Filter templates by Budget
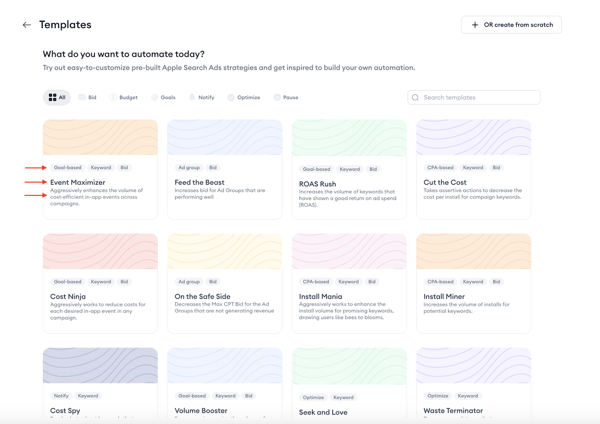The width and height of the screenshot is (600, 424). click(x=124, y=97)
